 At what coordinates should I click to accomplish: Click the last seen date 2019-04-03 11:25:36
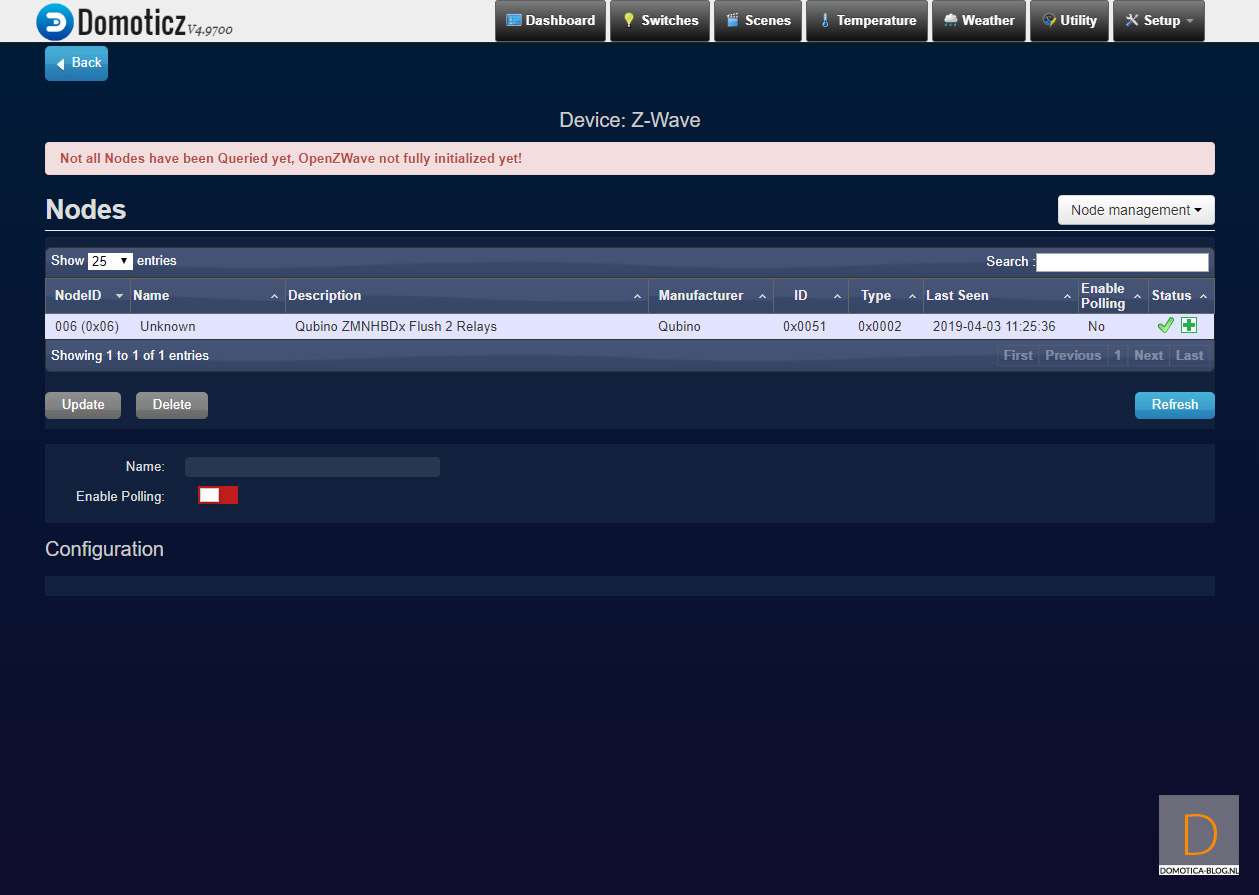(x=994, y=327)
